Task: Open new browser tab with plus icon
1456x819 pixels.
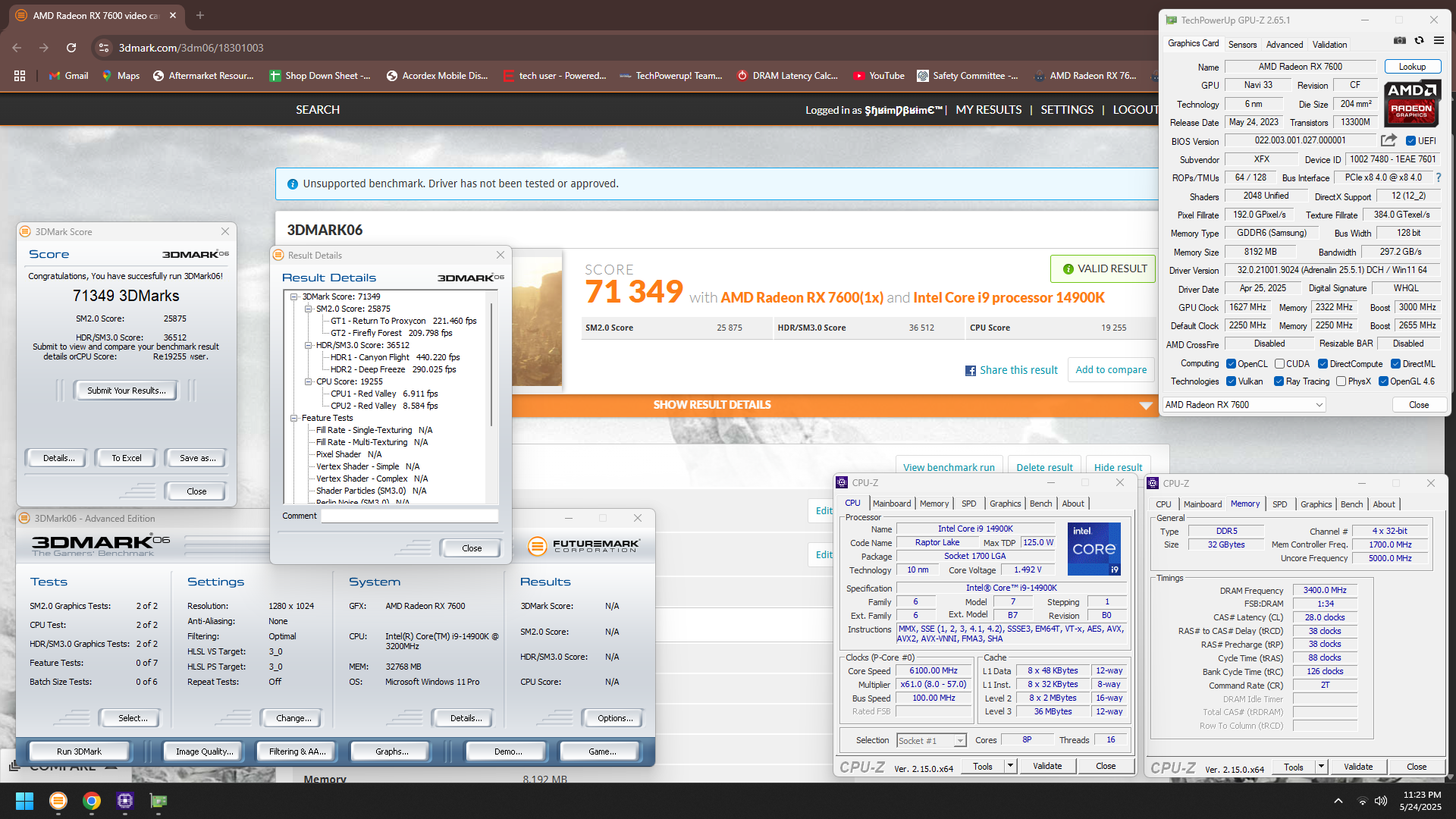Action: [x=200, y=15]
